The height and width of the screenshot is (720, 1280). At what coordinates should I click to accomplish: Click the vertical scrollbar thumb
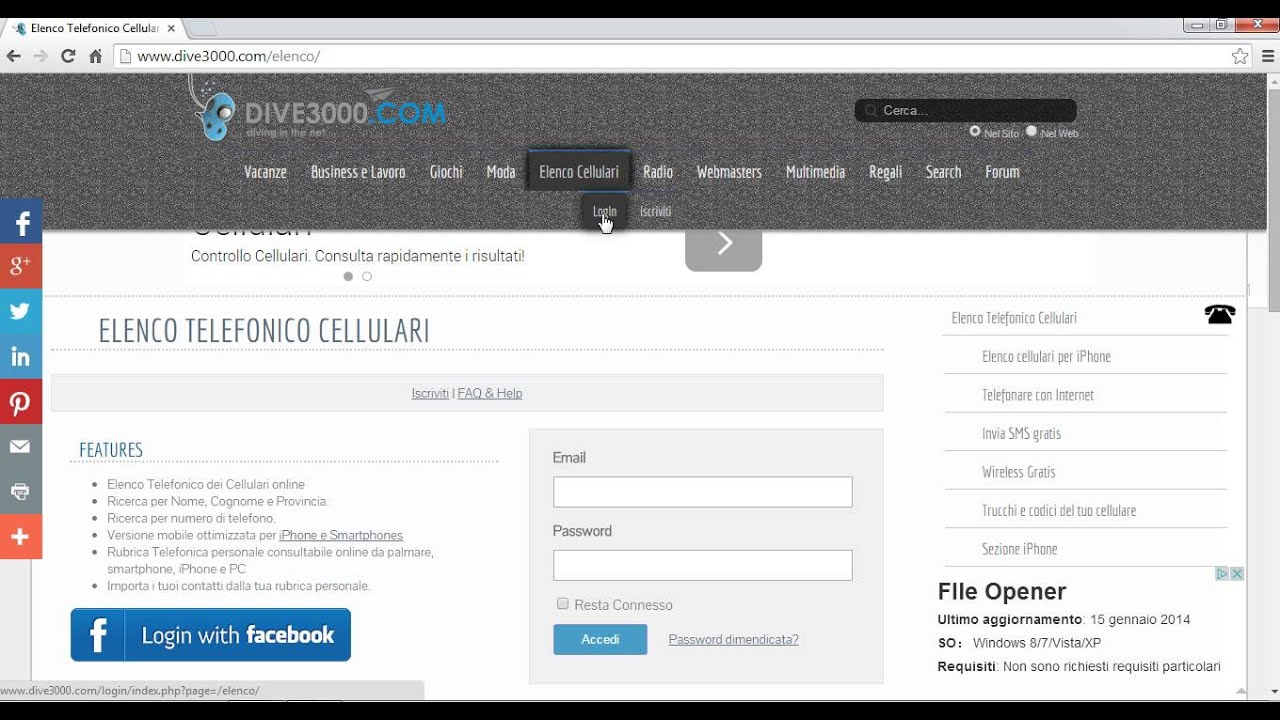[x=1272, y=200]
